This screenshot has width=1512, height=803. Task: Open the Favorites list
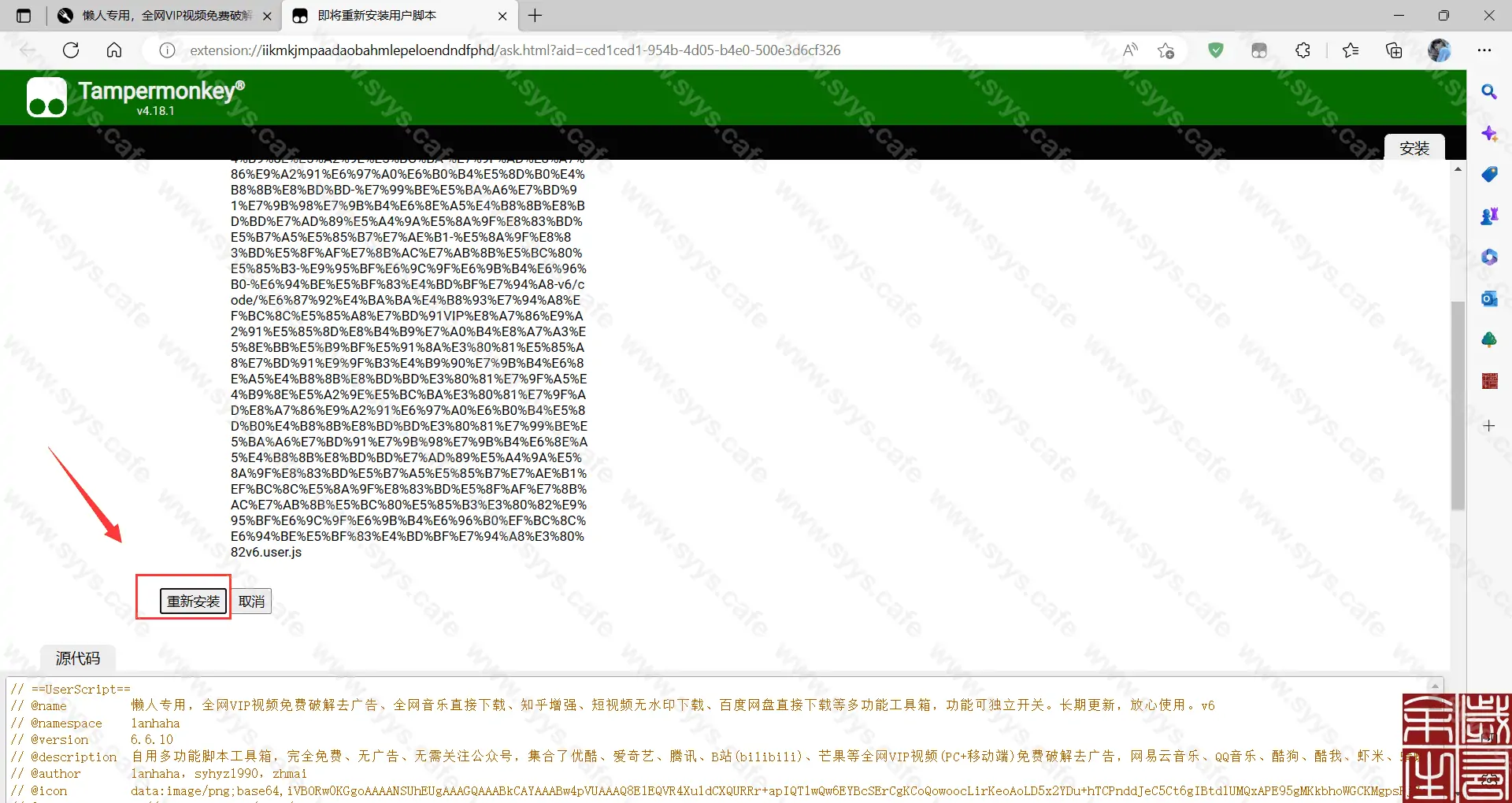pyautogui.click(x=1351, y=50)
